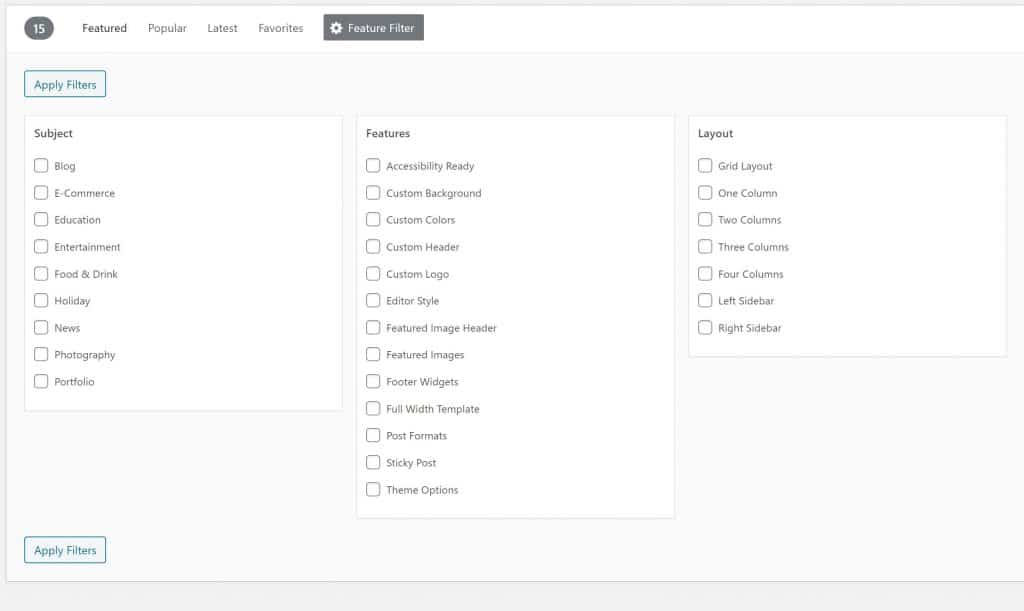Enable the E-Commerce subject filter
This screenshot has height=611, width=1024.
[41, 193]
